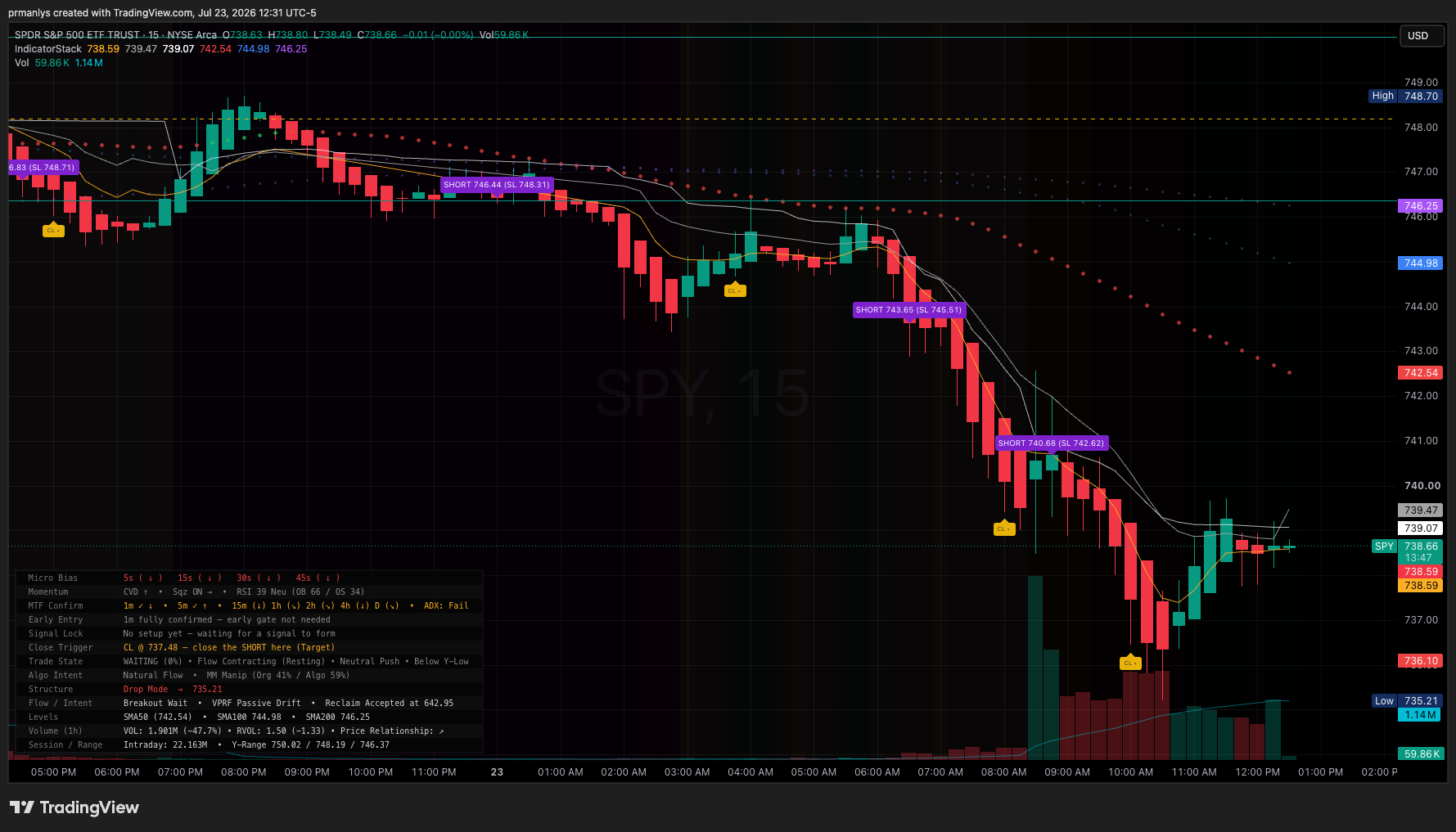
Task: Click the red 742.54 price tag
Action: pos(1420,373)
